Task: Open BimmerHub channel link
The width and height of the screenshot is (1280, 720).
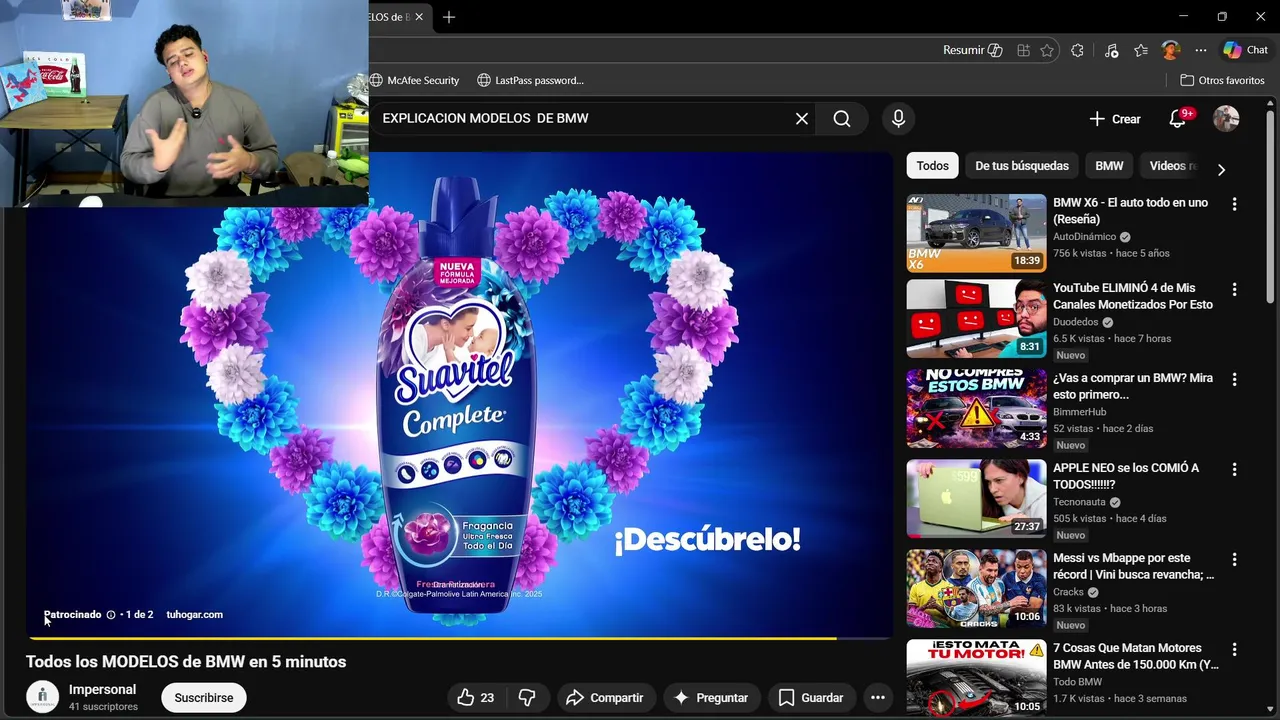Action: [x=1079, y=412]
